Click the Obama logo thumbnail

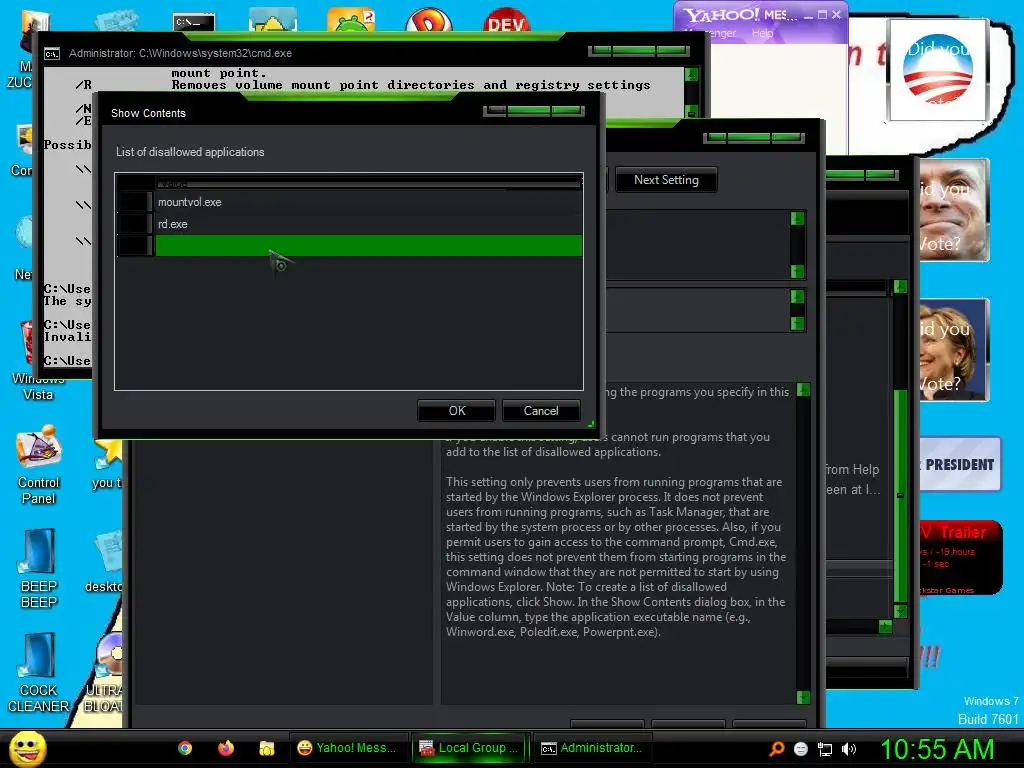(x=938, y=70)
